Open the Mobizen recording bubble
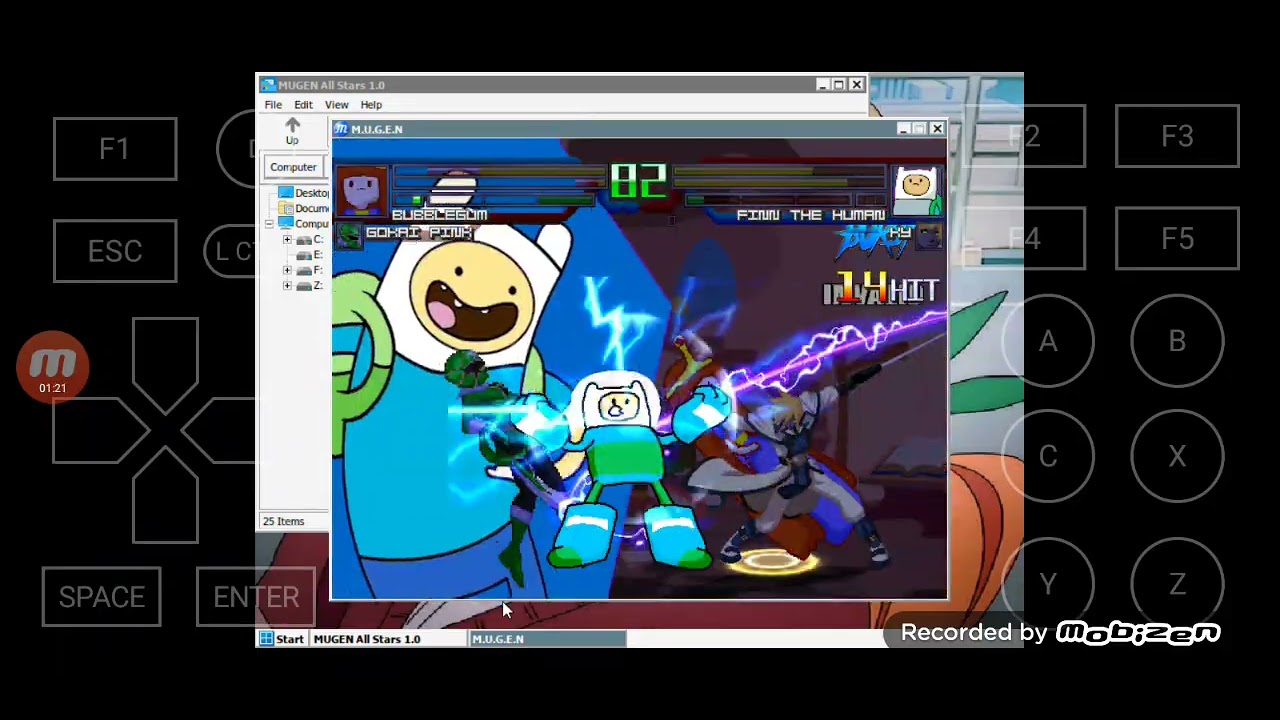 tap(53, 367)
